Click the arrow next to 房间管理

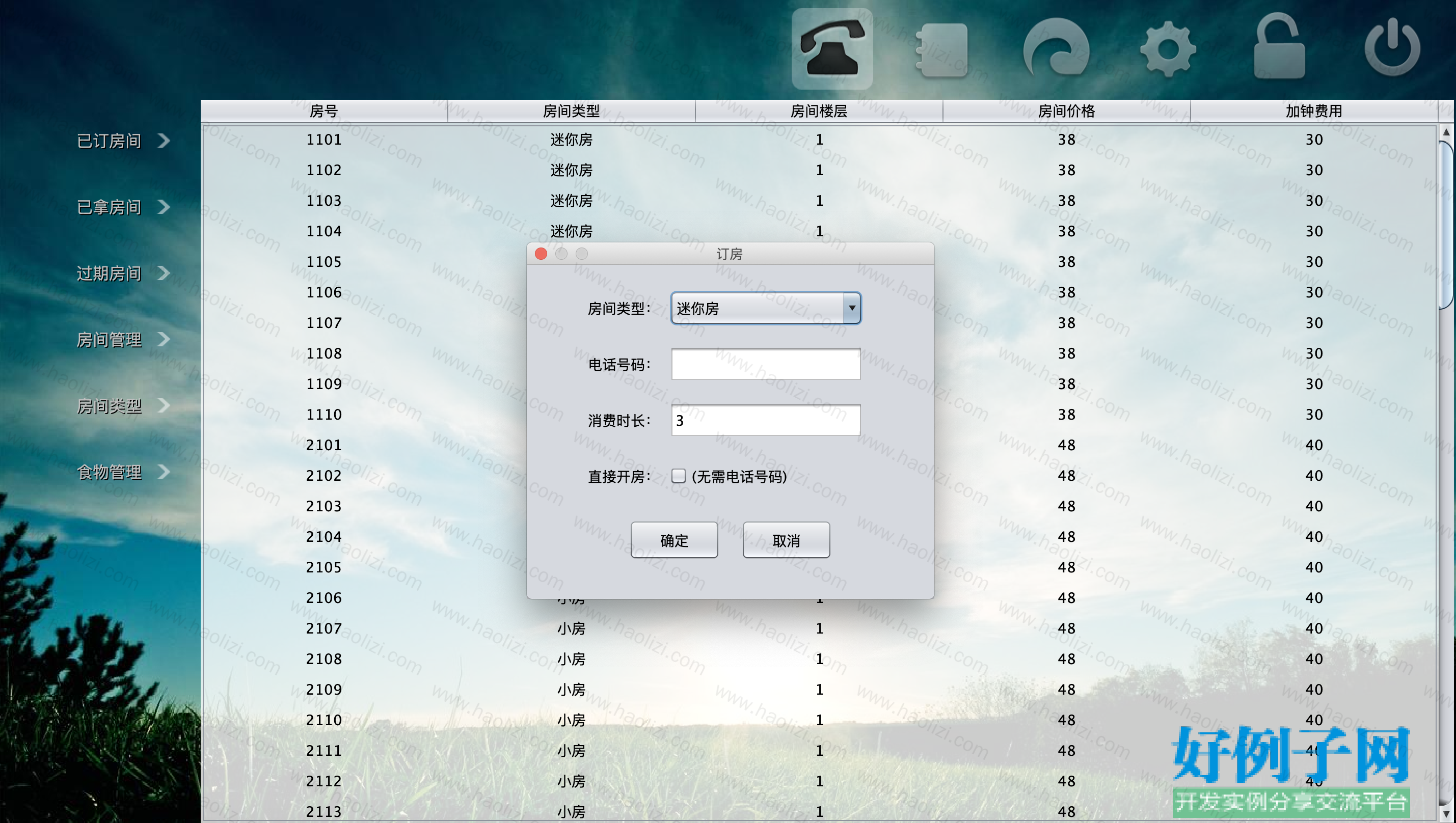pyautogui.click(x=164, y=339)
